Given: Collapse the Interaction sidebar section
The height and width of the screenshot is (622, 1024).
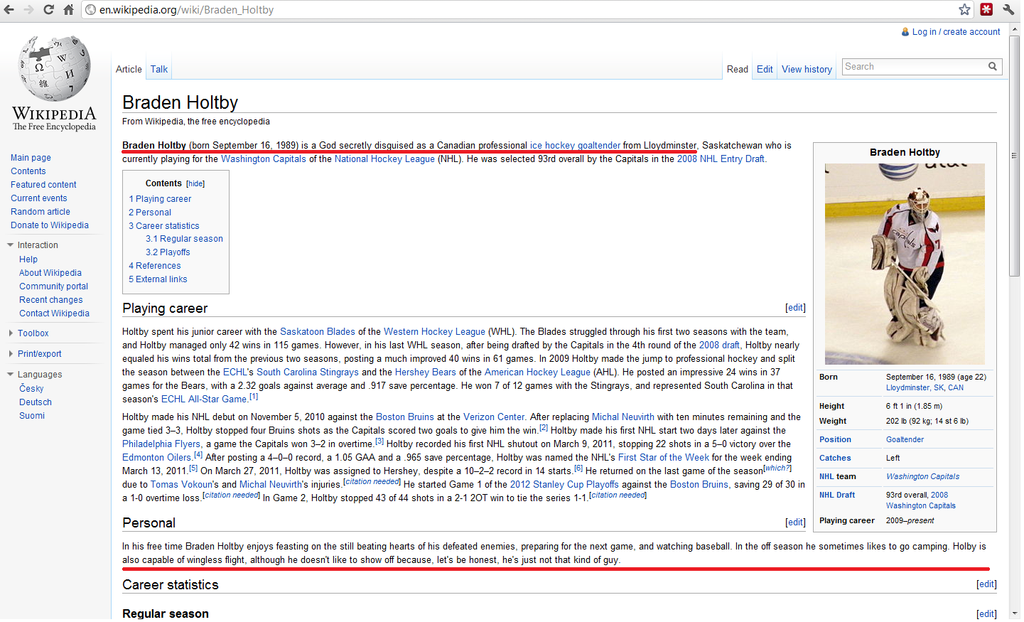Looking at the screenshot, I should (x=10, y=245).
